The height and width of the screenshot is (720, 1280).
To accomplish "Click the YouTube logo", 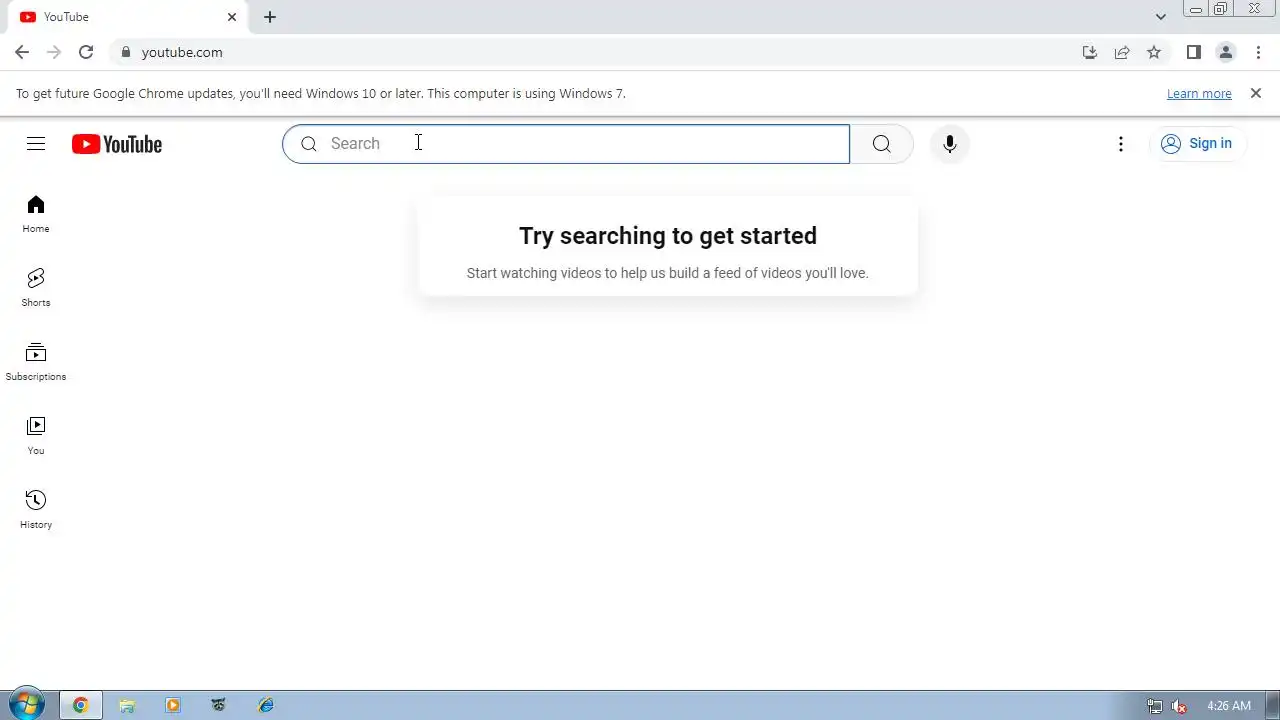I will [x=117, y=144].
